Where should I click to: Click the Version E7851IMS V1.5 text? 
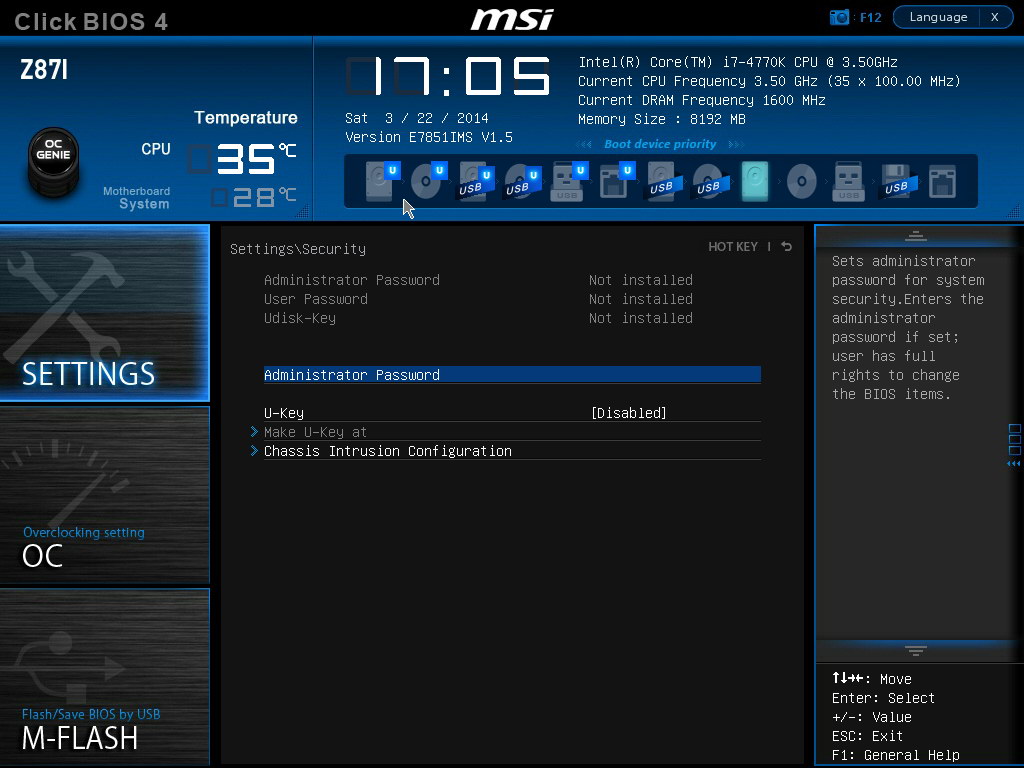(428, 137)
